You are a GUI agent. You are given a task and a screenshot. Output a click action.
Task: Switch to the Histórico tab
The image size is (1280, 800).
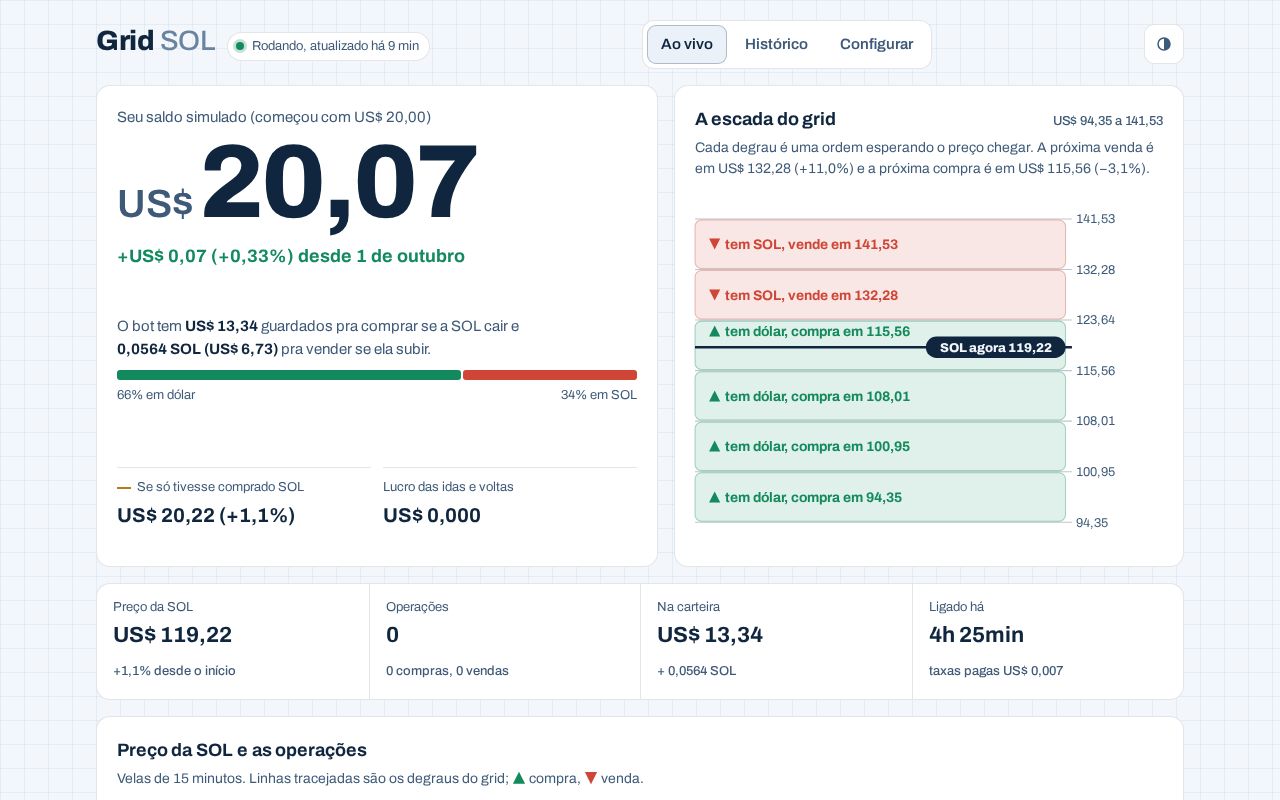pyautogui.click(x=776, y=44)
